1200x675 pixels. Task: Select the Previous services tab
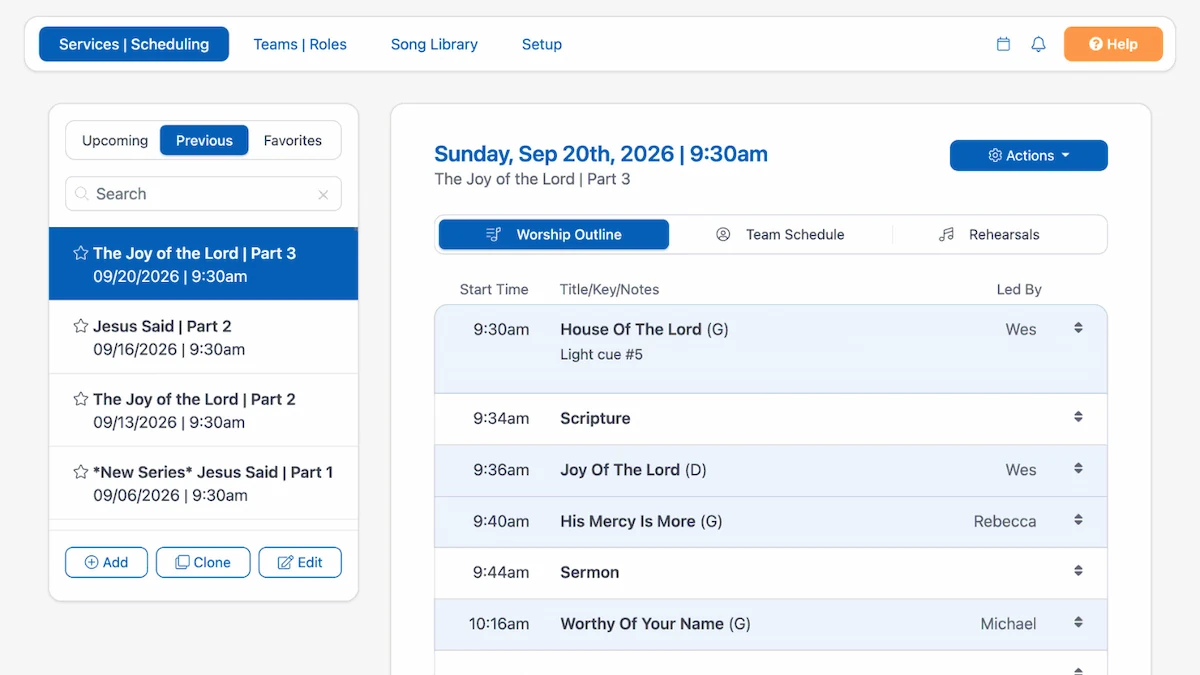(x=204, y=141)
